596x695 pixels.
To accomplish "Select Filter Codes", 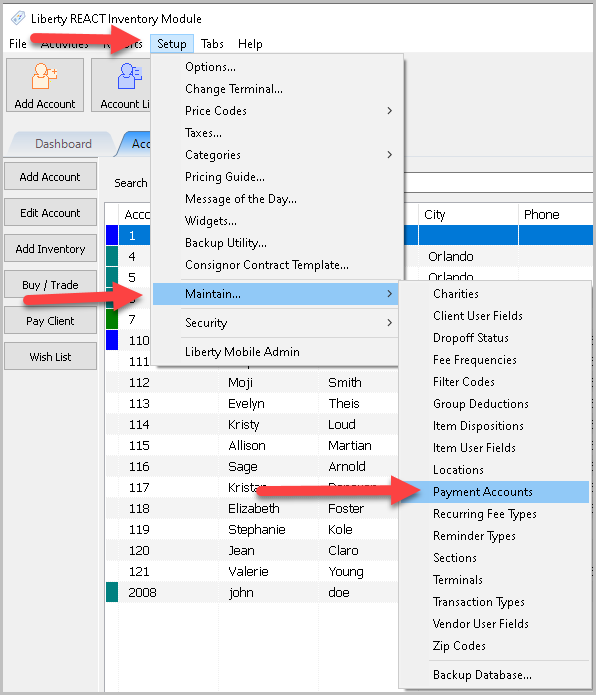I will [495, 382].
